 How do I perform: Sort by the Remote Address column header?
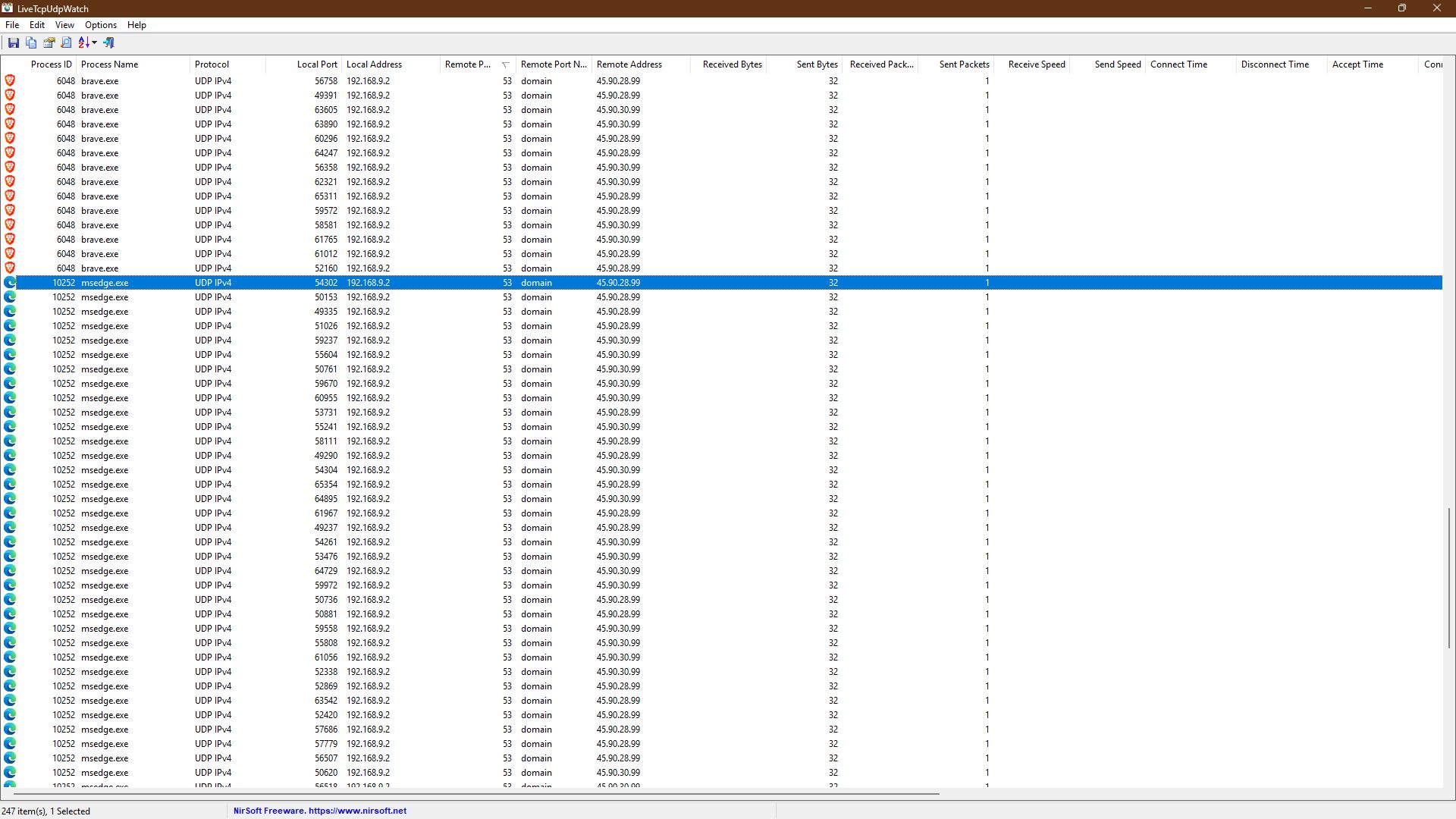tap(641, 64)
